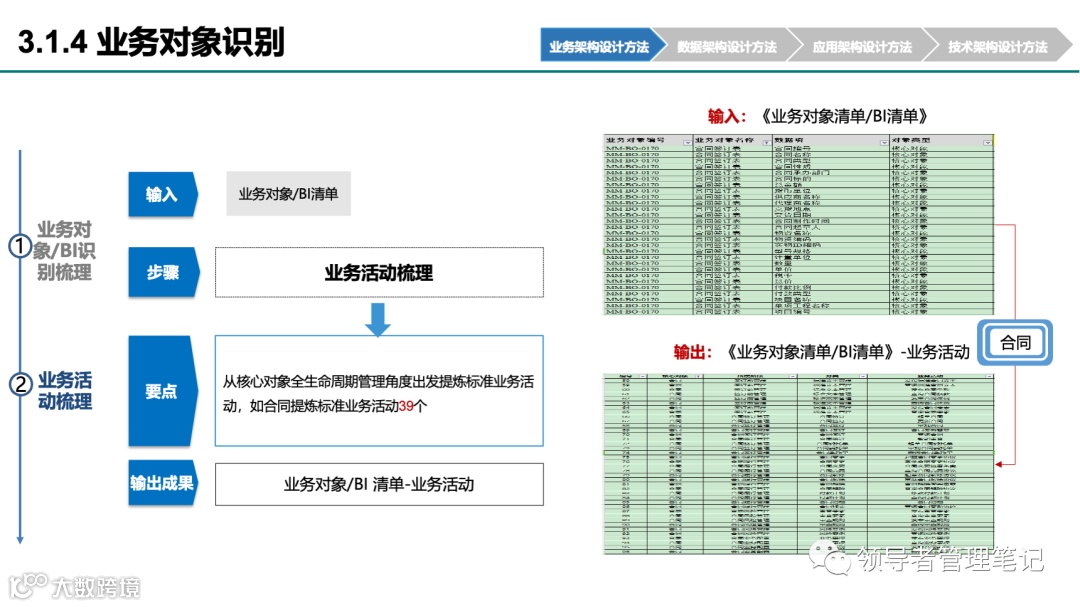The width and height of the screenshot is (1080, 607).
Task: Open filter dropdown for 业务对象名称 column
Action: click(767, 142)
